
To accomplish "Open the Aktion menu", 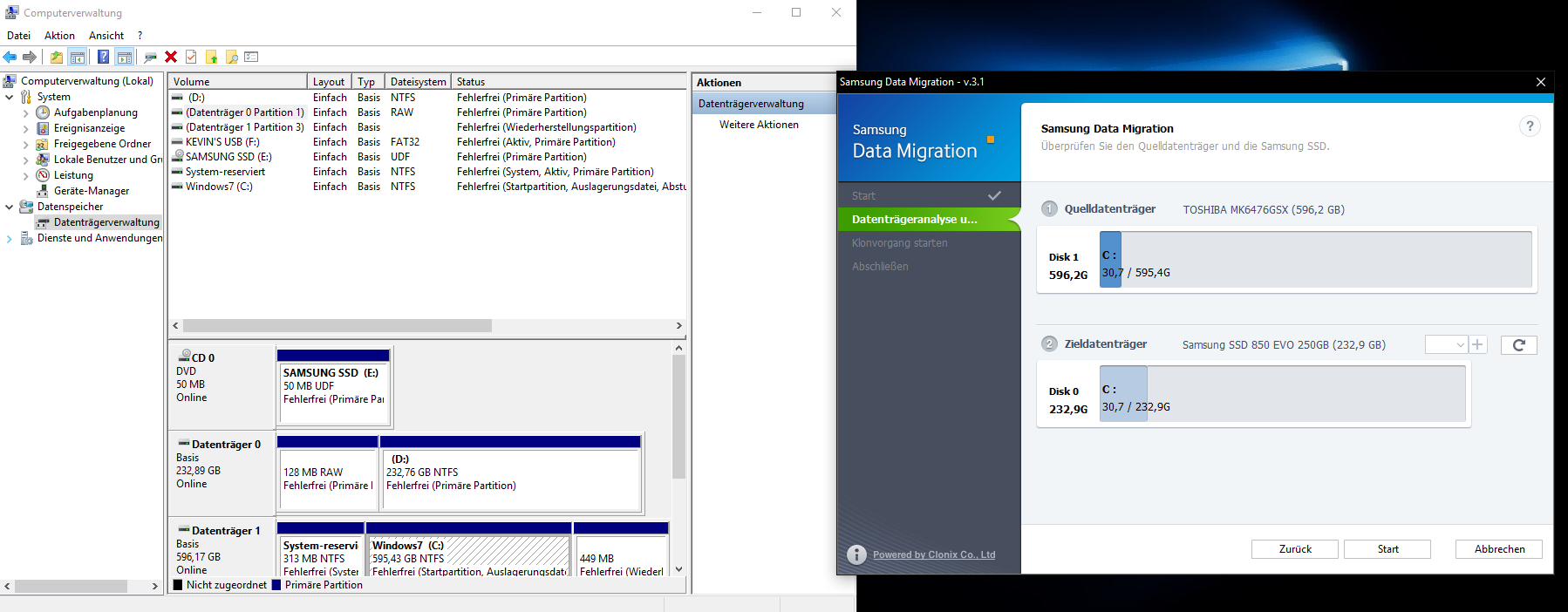I will [x=59, y=36].
